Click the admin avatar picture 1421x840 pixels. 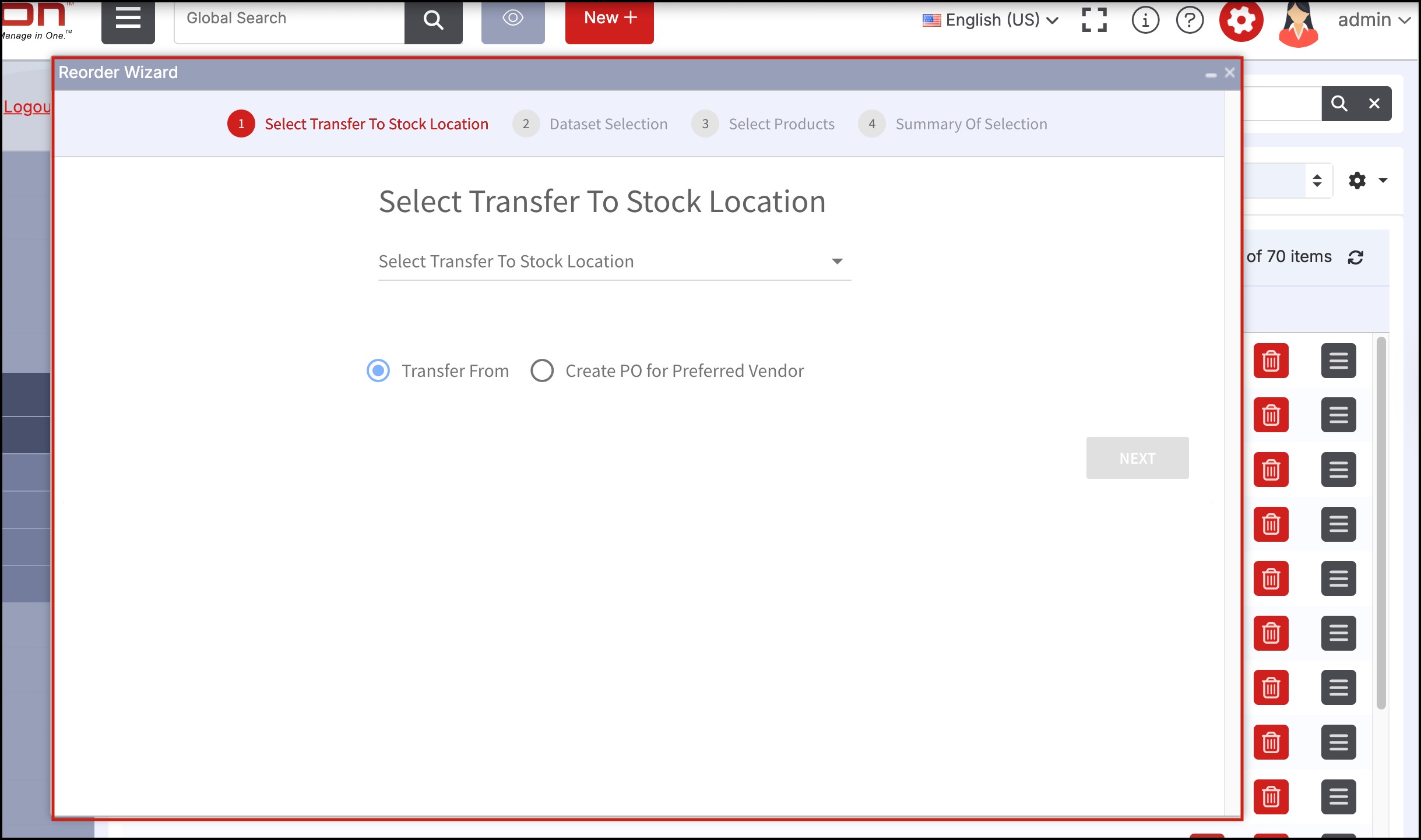pyautogui.click(x=1298, y=23)
